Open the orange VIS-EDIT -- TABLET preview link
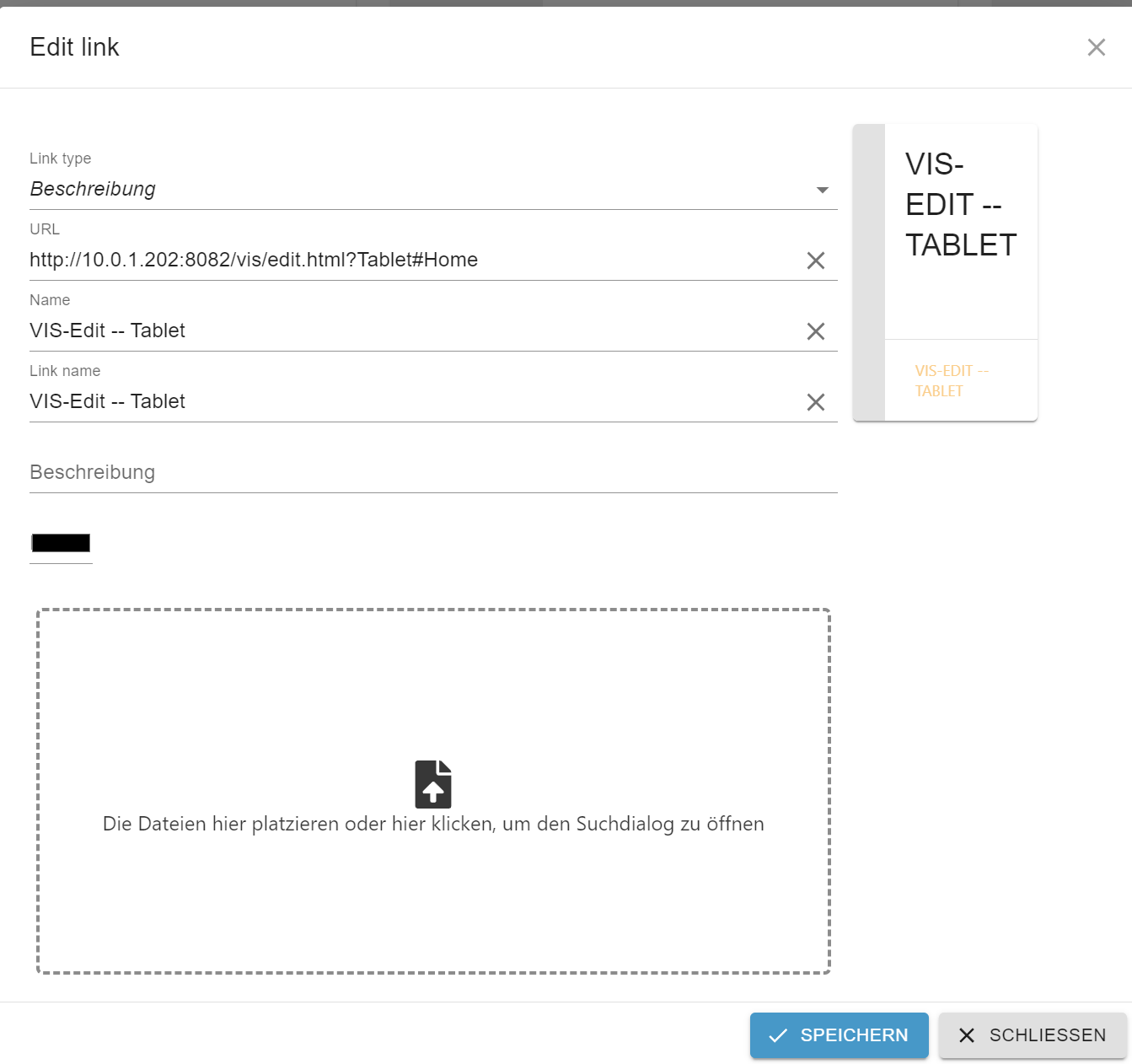Image resolution: width=1132 pixels, height=1064 pixels. pos(952,381)
